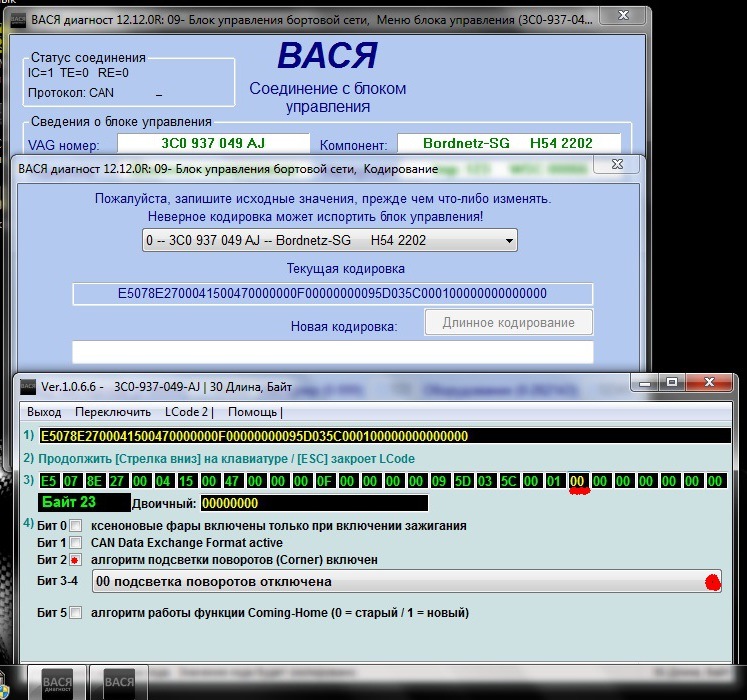The height and width of the screenshot is (700, 747).
Task: Select byte E5 in byte row
Action: (x=48, y=481)
